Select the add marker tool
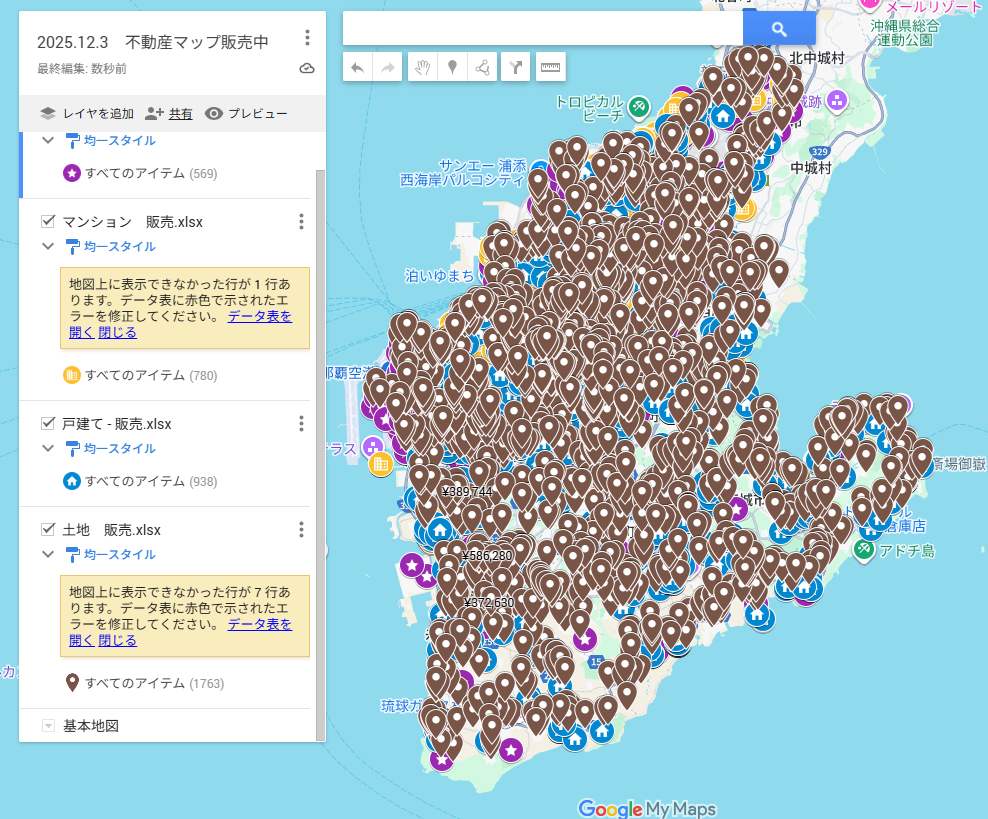Image resolution: width=988 pixels, height=819 pixels. click(x=452, y=68)
